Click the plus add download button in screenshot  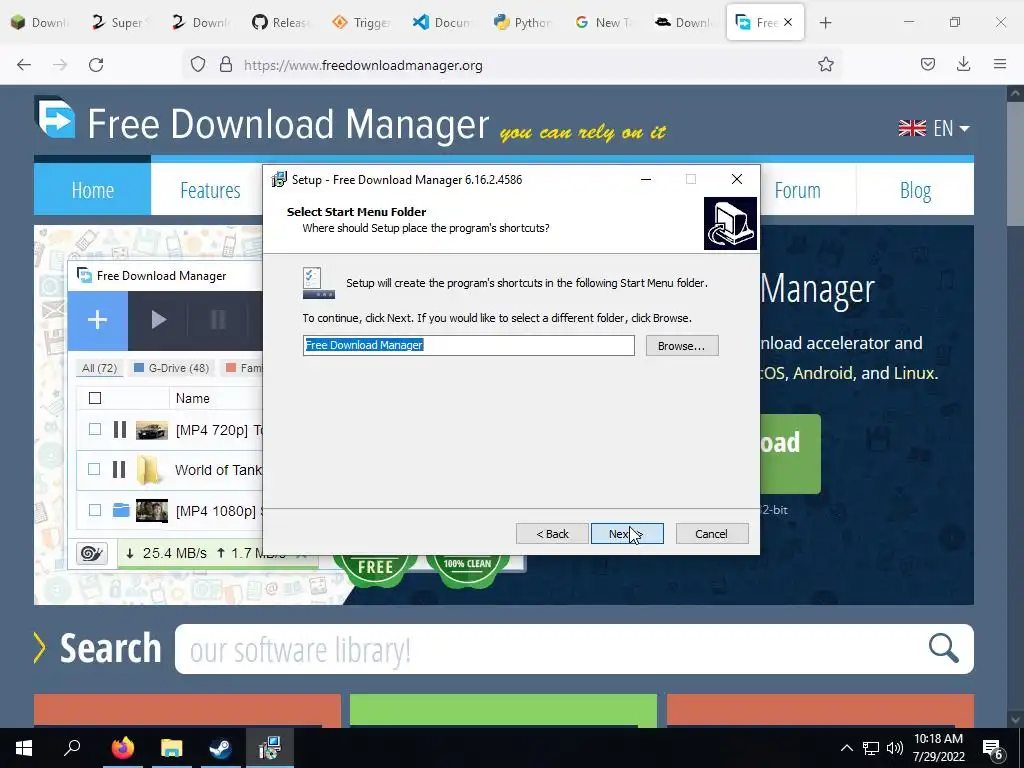point(98,320)
